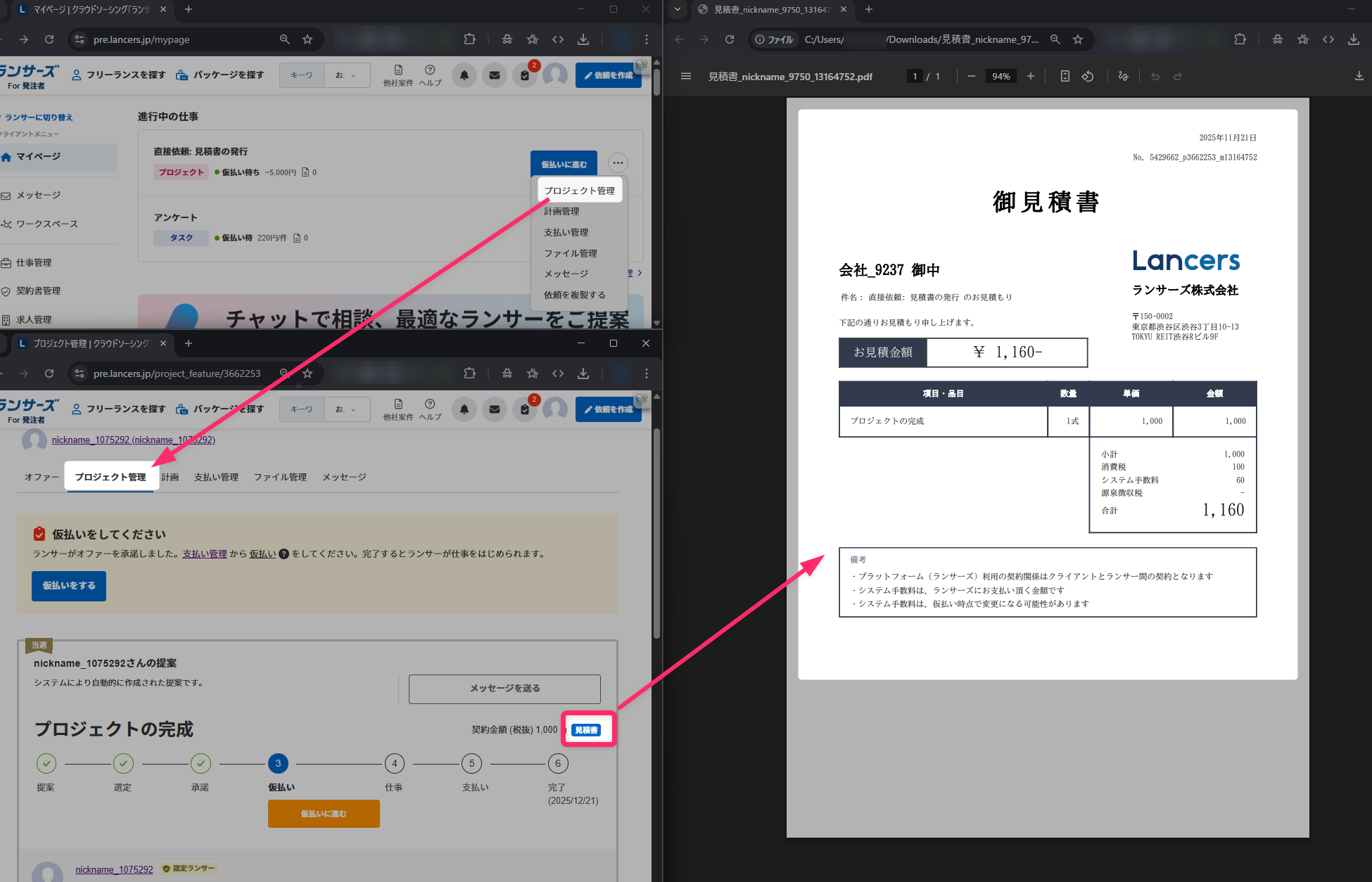
Task: Click undo icon in PDF toolbar
Action: [1155, 76]
